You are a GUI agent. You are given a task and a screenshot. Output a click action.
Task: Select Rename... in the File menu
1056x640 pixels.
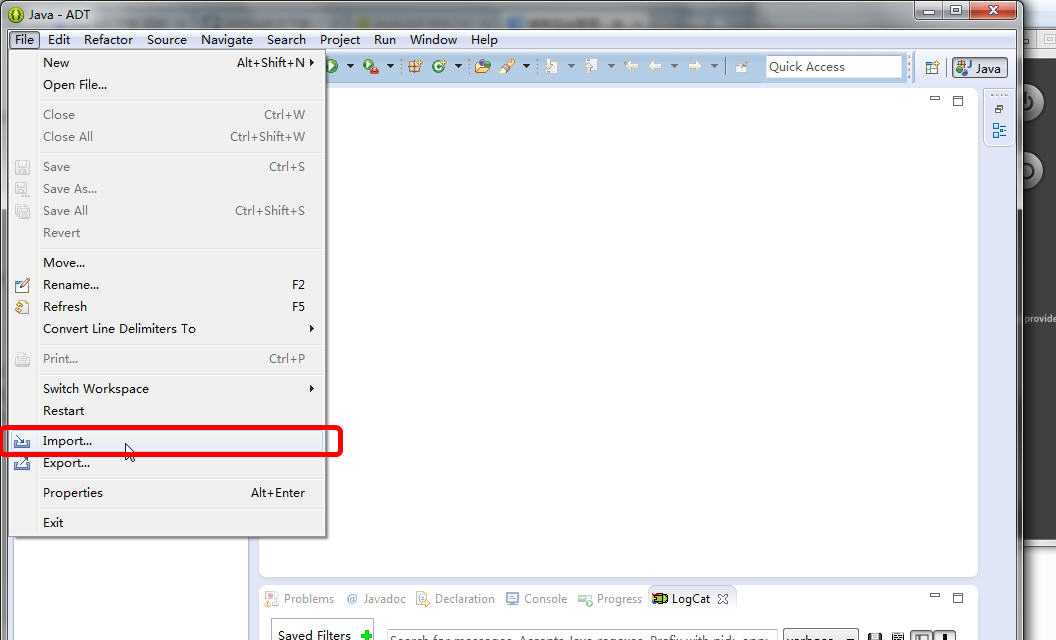pos(167,285)
